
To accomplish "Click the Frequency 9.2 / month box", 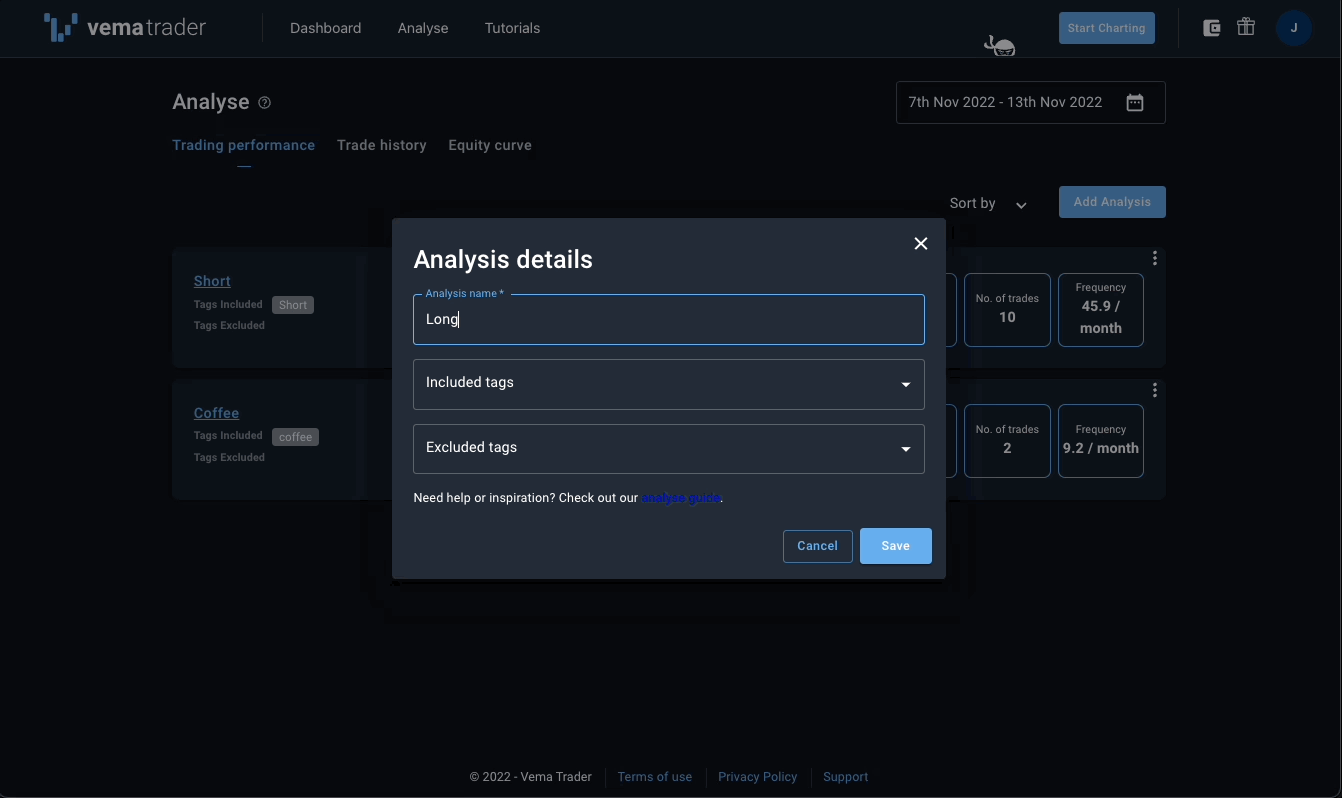I will tap(1101, 441).
